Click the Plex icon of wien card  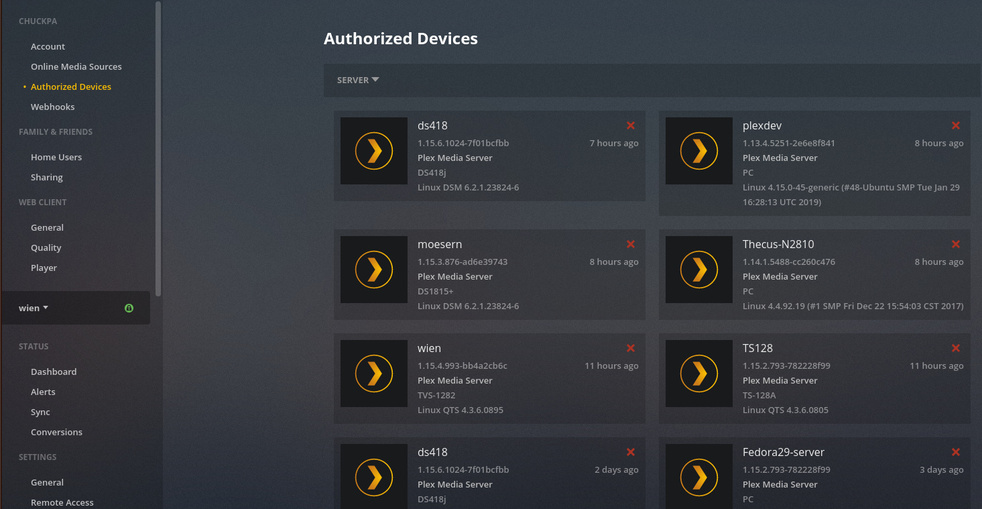click(374, 374)
